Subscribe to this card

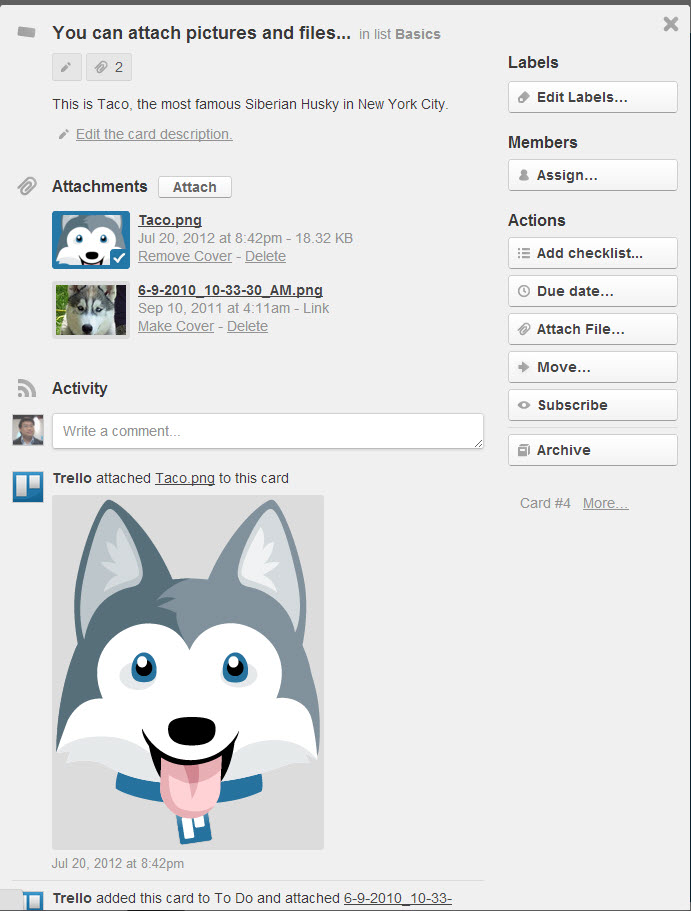pos(592,405)
